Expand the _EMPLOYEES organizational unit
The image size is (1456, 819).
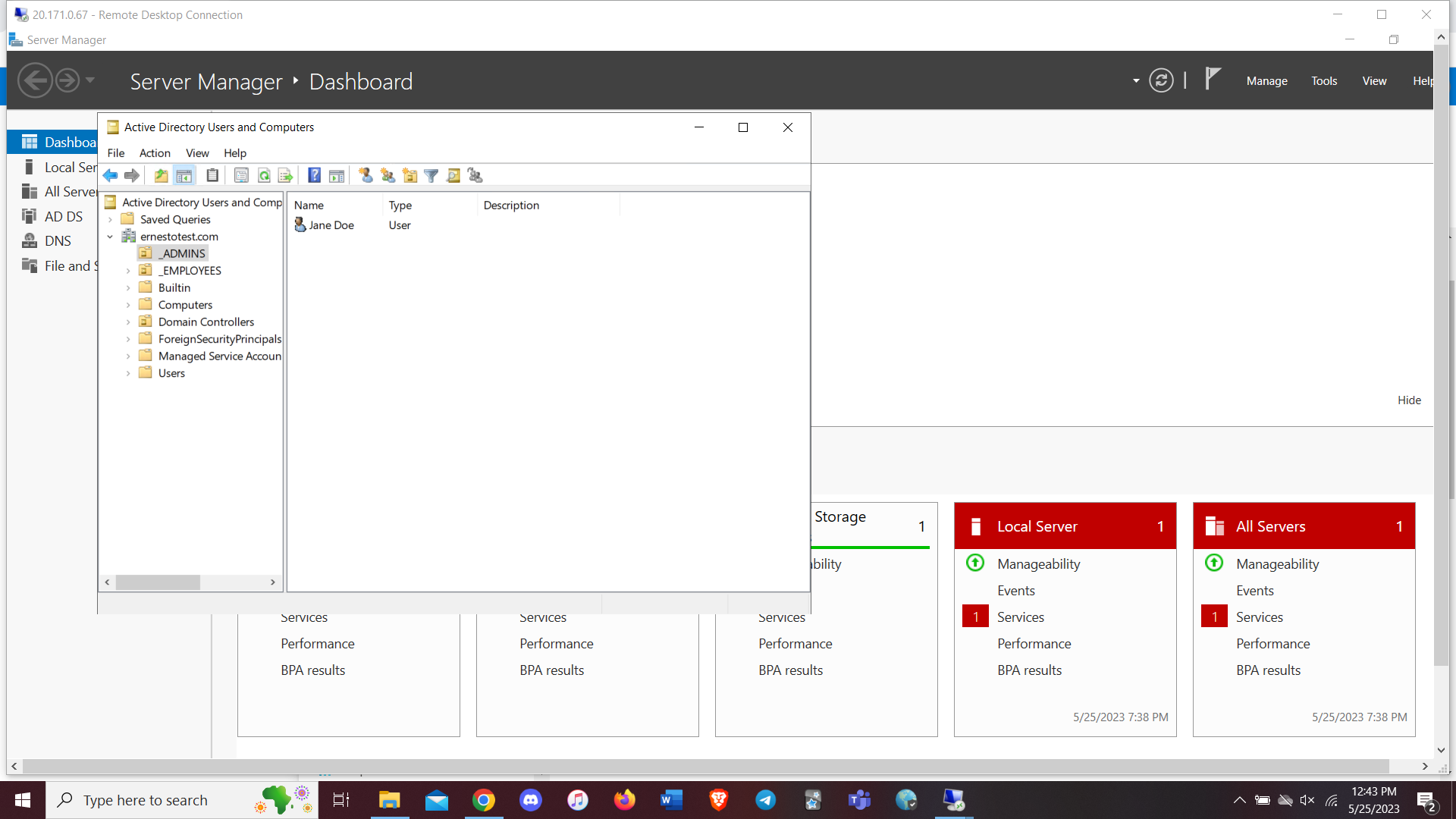coord(127,270)
